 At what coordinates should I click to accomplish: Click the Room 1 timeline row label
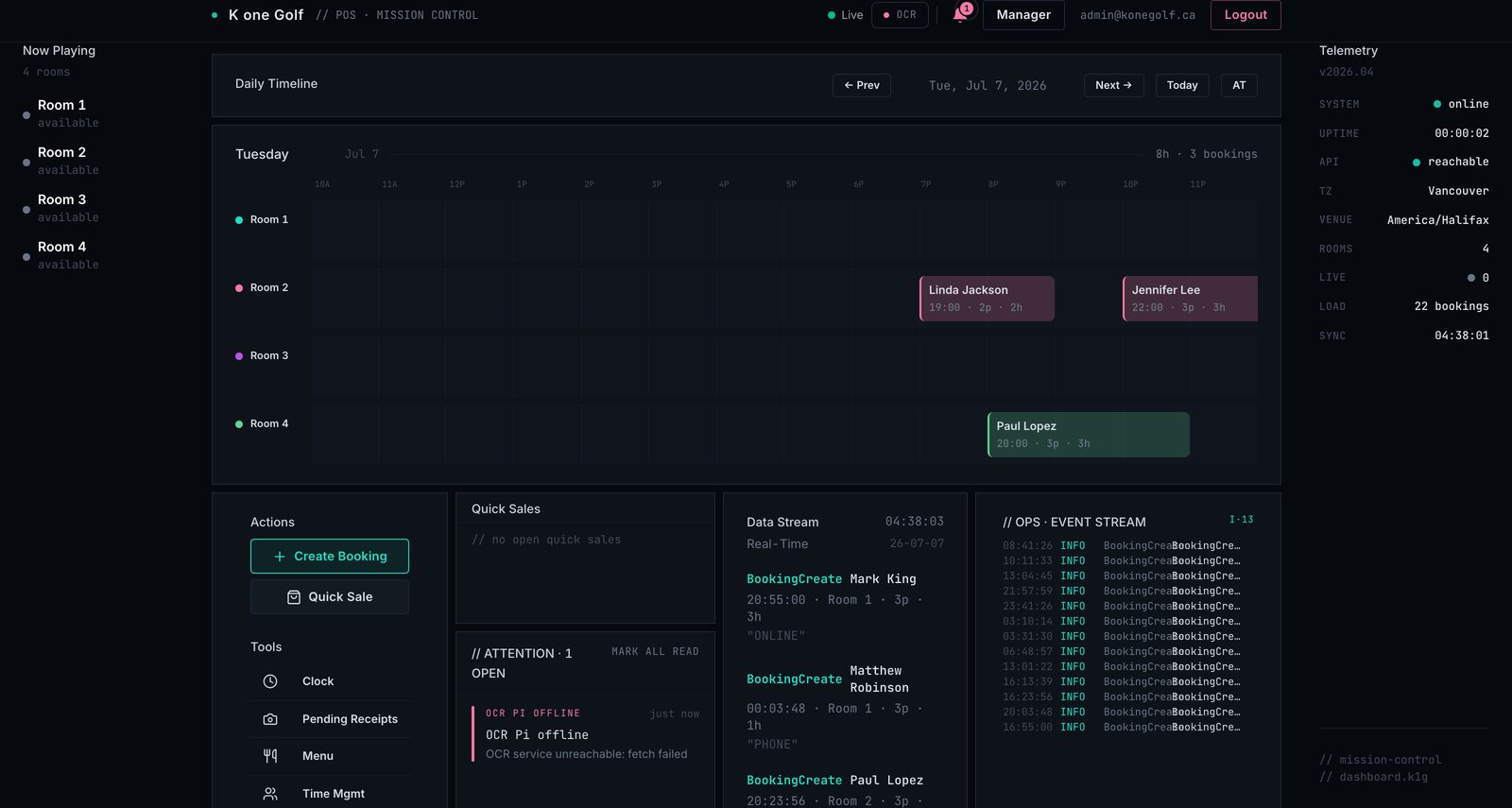click(x=263, y=219)
